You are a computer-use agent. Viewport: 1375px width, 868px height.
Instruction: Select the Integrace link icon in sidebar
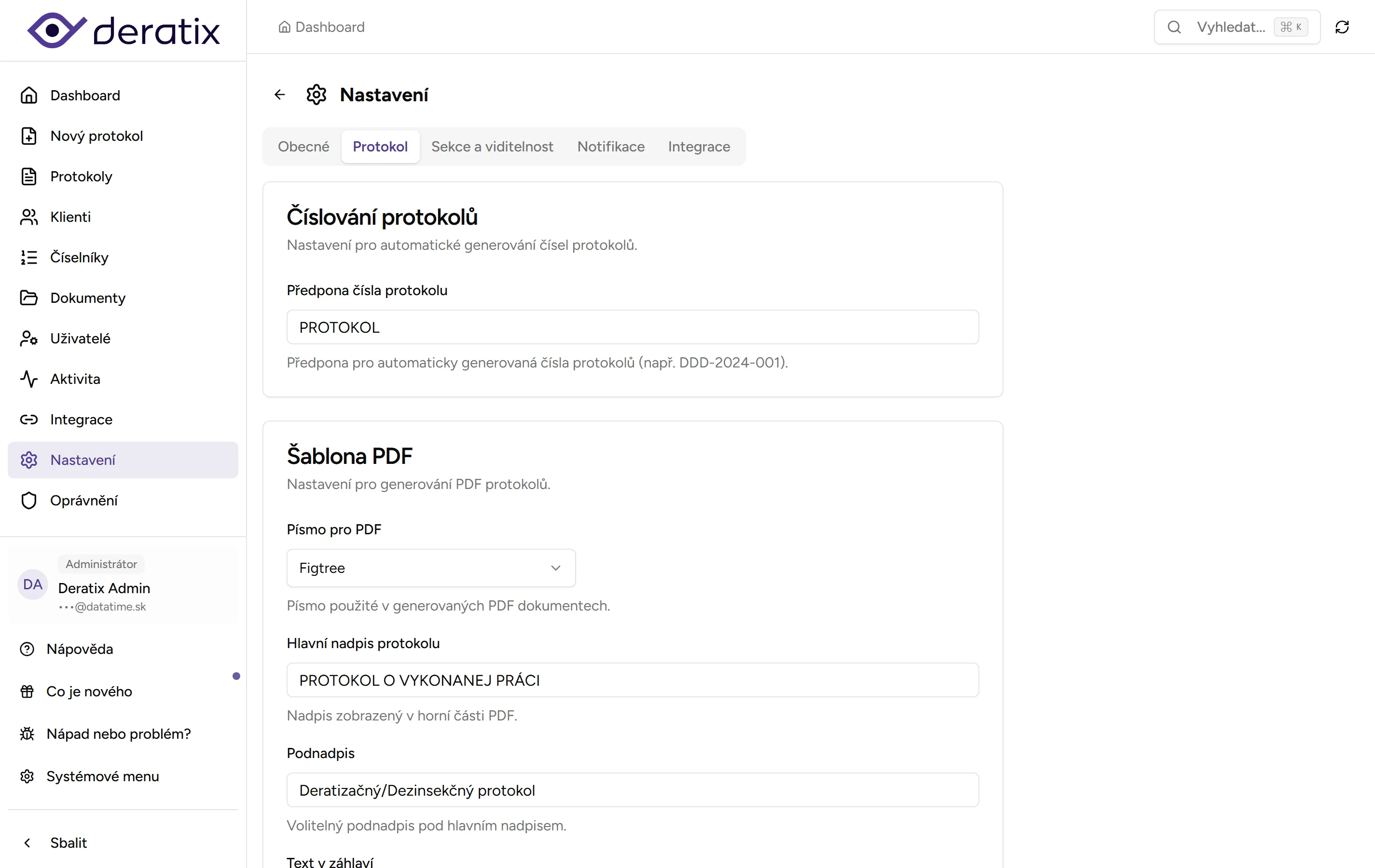click(29, 420)
